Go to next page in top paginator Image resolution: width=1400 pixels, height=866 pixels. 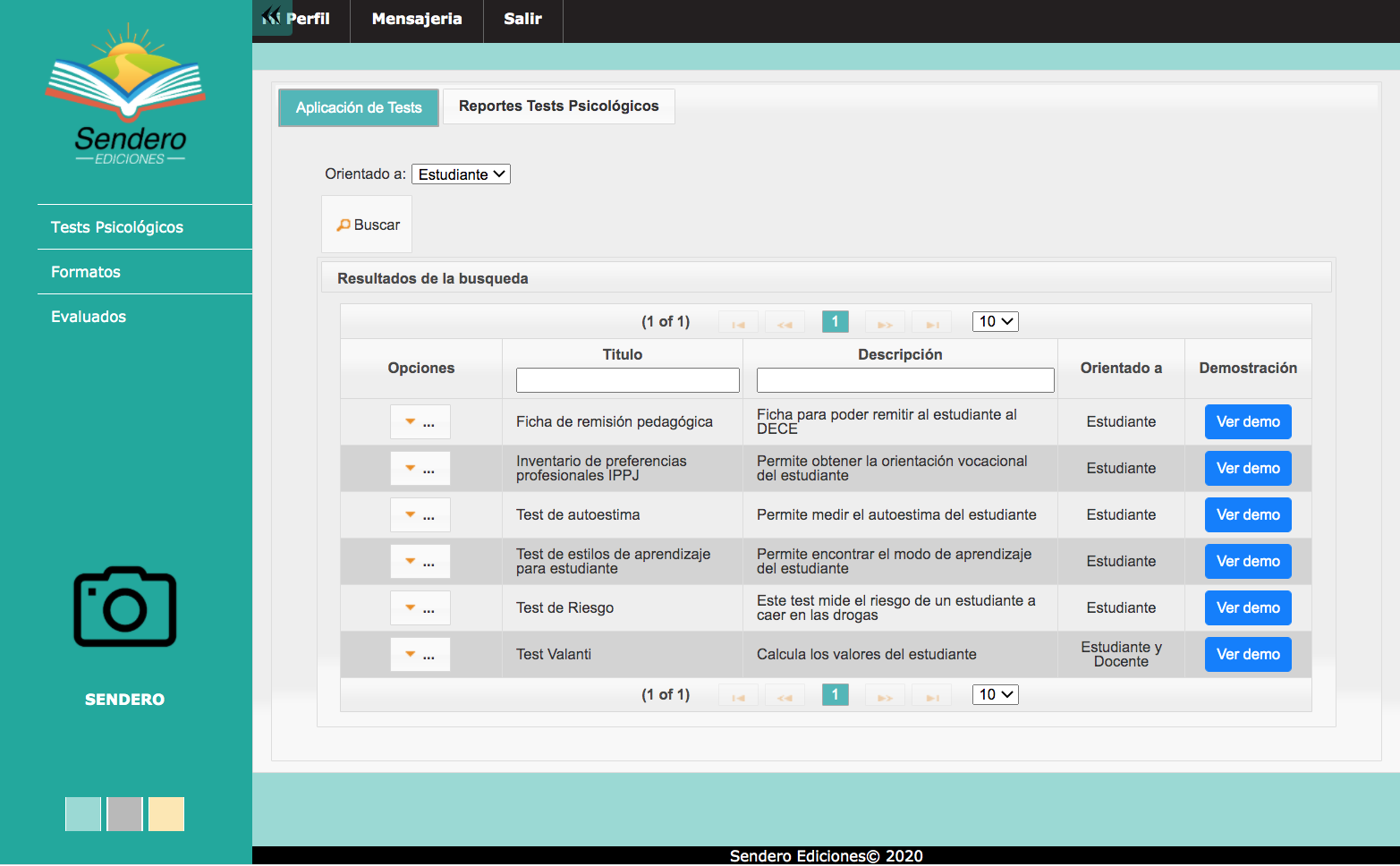pyautogui.click(x=885, y=322)
